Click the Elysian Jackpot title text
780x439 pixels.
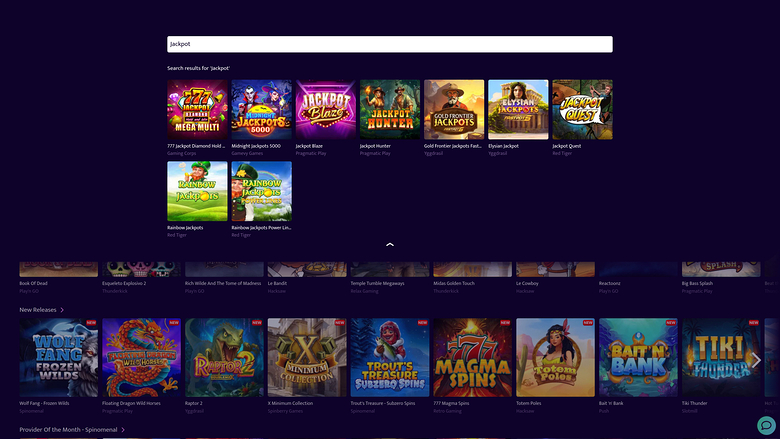503,146
